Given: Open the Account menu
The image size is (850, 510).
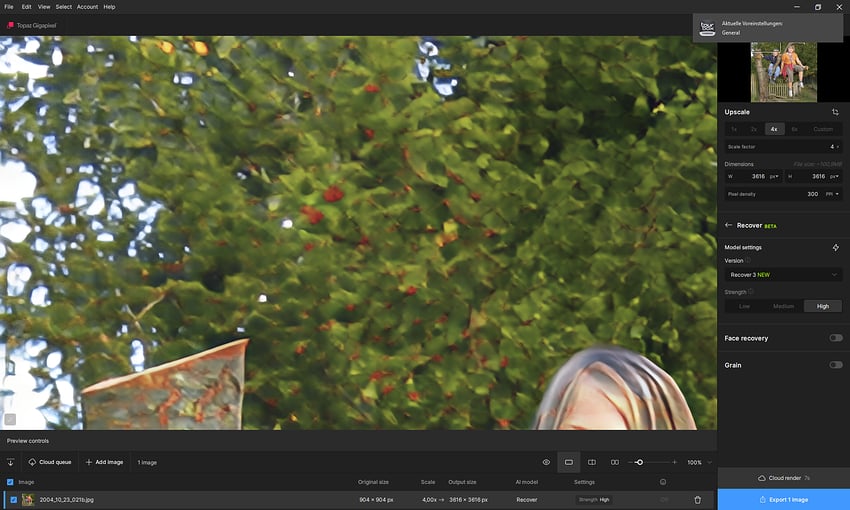Looking at the screenshot, I should pos(87,7).
